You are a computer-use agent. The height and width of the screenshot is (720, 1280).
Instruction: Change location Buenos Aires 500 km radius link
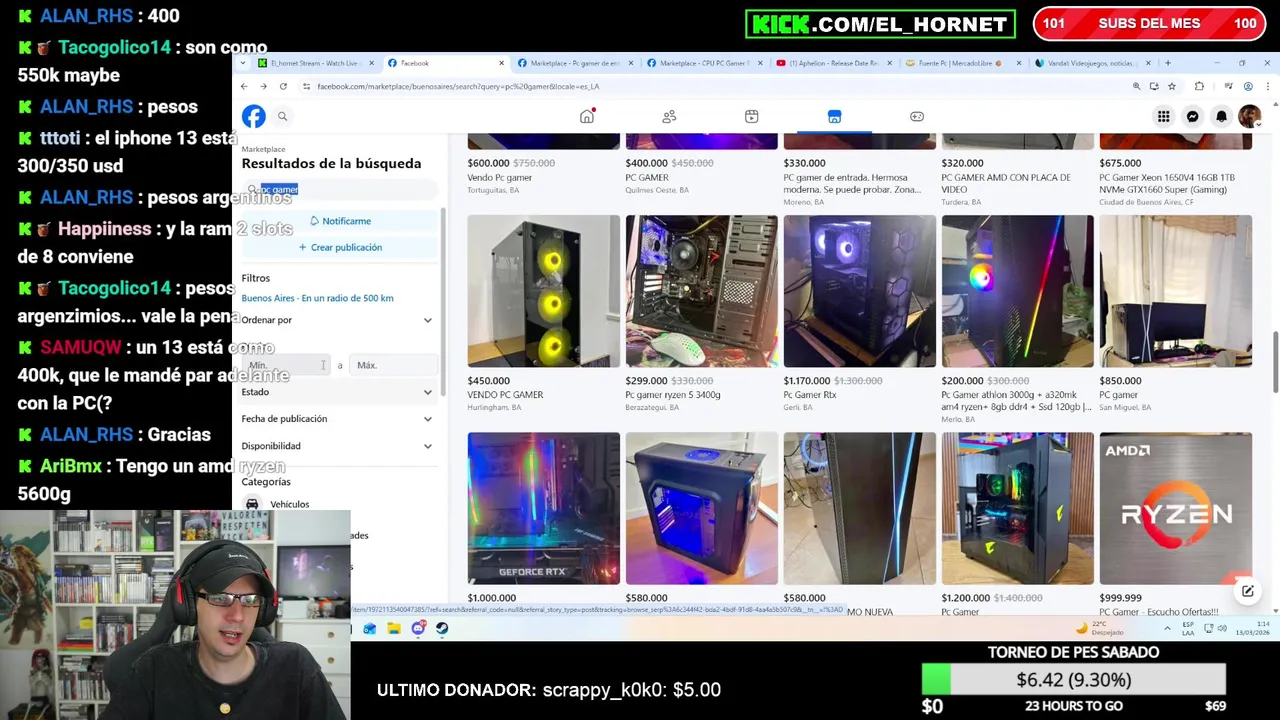pyautogui.click(x=317, y=298)
